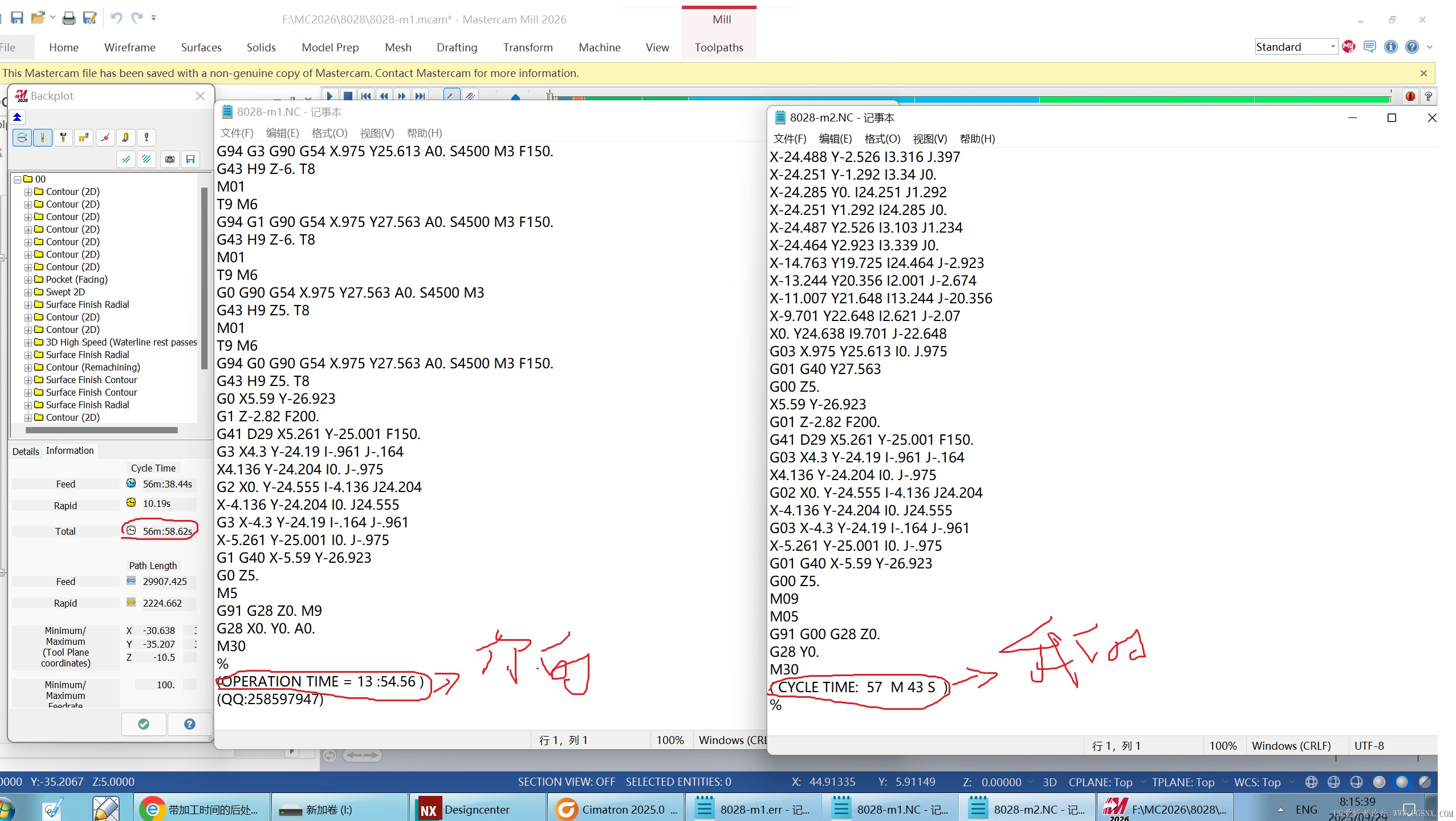Click the blue help button in Backplot panel

pyautogui.click(x=190, y=724)
